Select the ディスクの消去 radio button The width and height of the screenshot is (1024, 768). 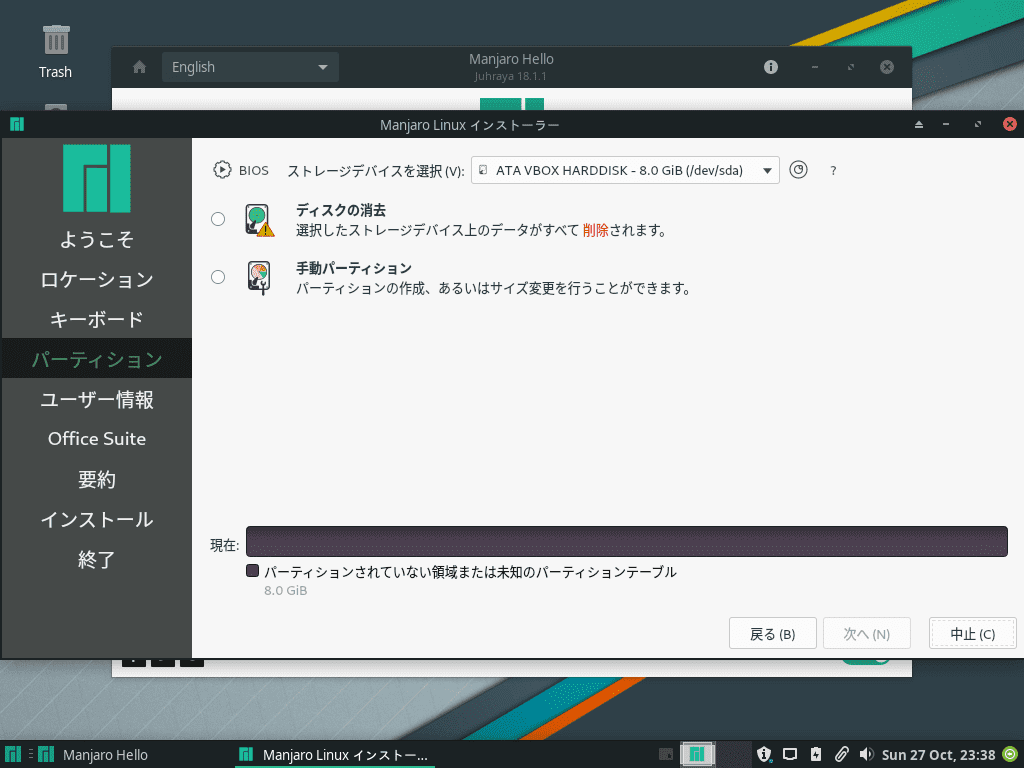218,219
